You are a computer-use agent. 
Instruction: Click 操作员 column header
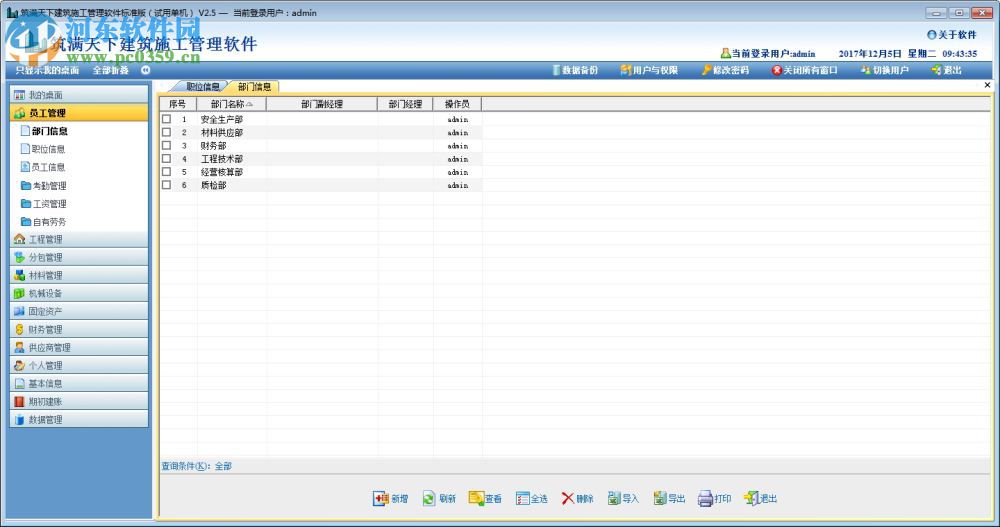pos(457,104)
